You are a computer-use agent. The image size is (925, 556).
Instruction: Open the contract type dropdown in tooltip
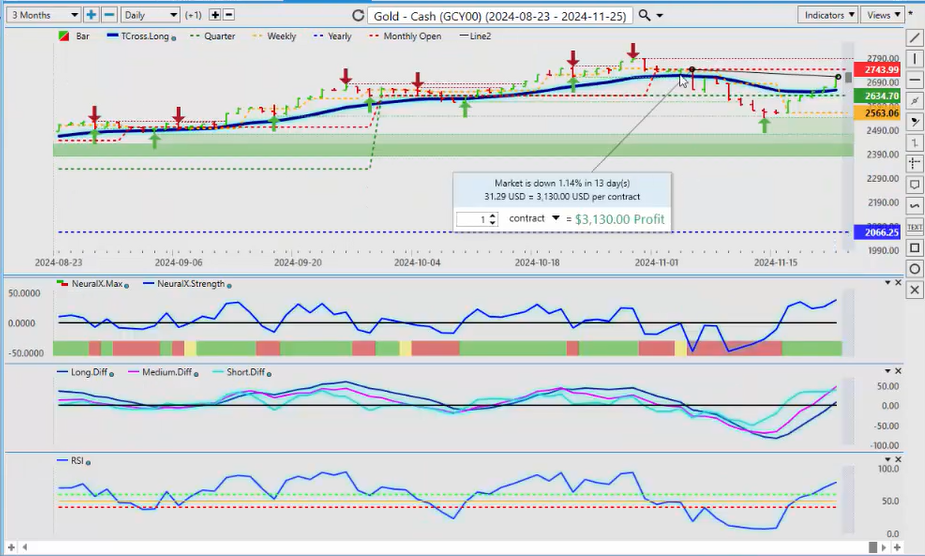pos(555,218)
